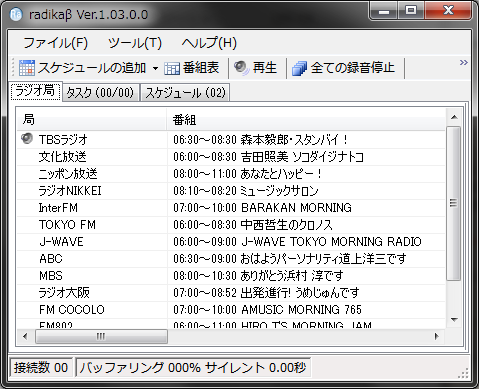Click the vertical scrollbar down arrow
This screenshot has height=389, width=479.
454,319
